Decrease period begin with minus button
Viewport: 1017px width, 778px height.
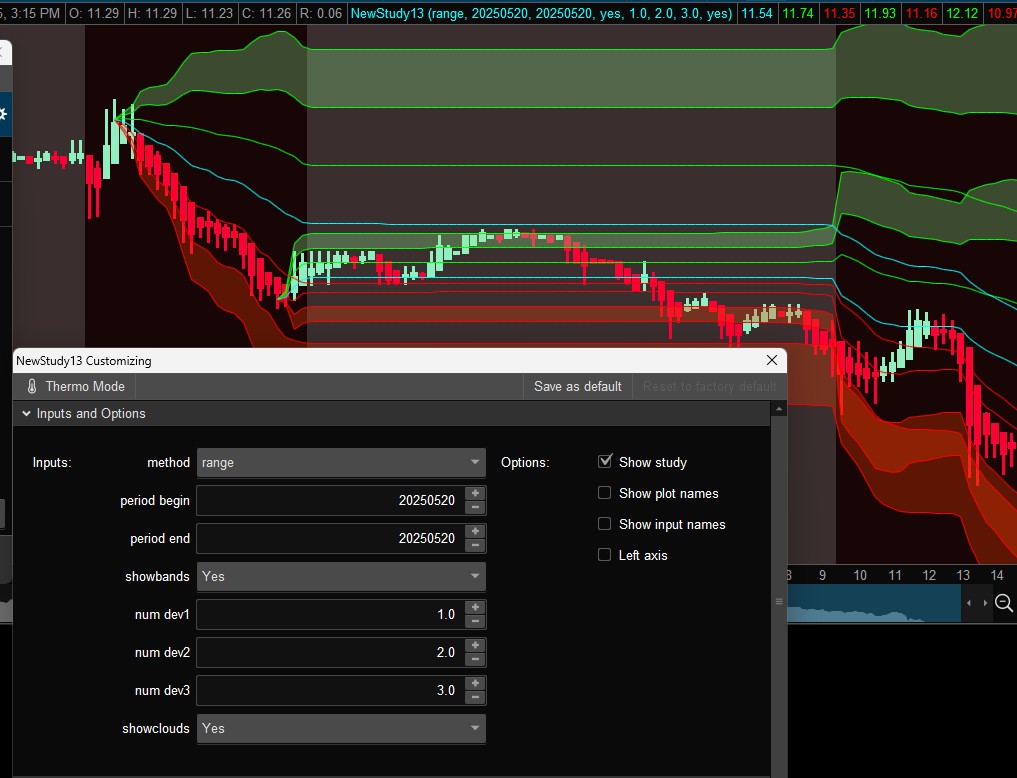click(475, 508)
